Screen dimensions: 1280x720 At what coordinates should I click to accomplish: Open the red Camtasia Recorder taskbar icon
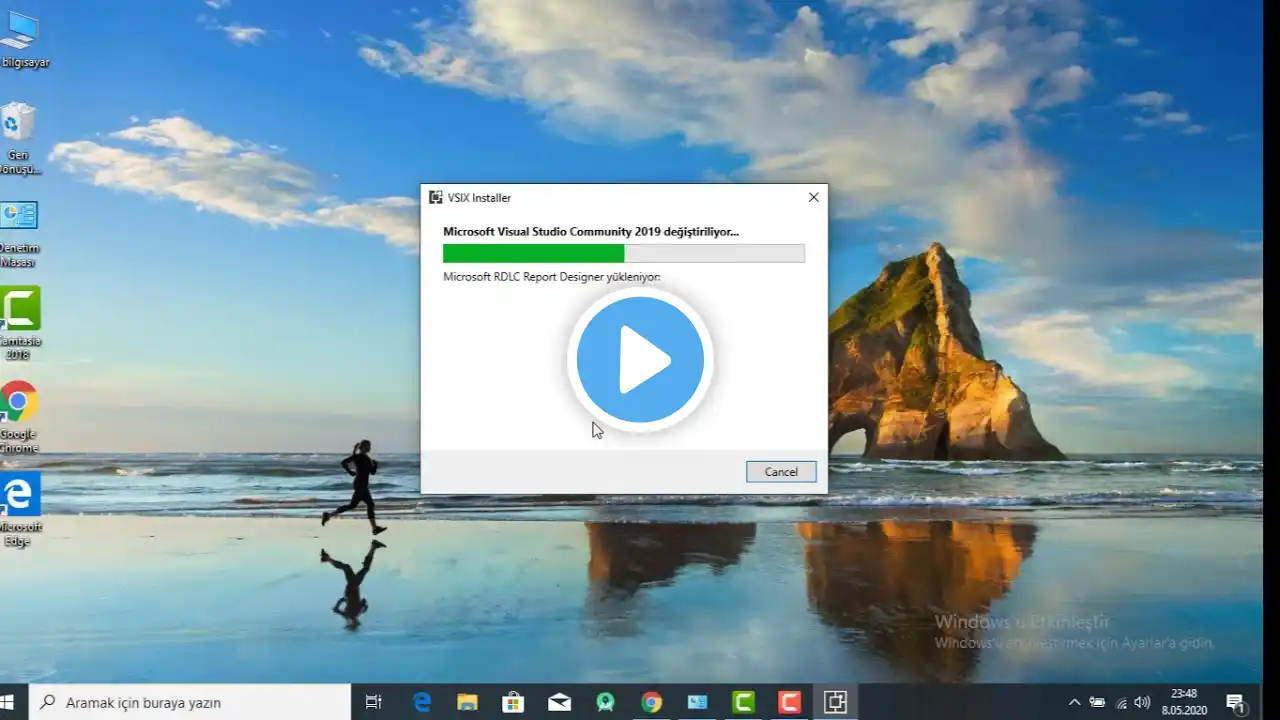pyautogui.click(x=789, y=702)
